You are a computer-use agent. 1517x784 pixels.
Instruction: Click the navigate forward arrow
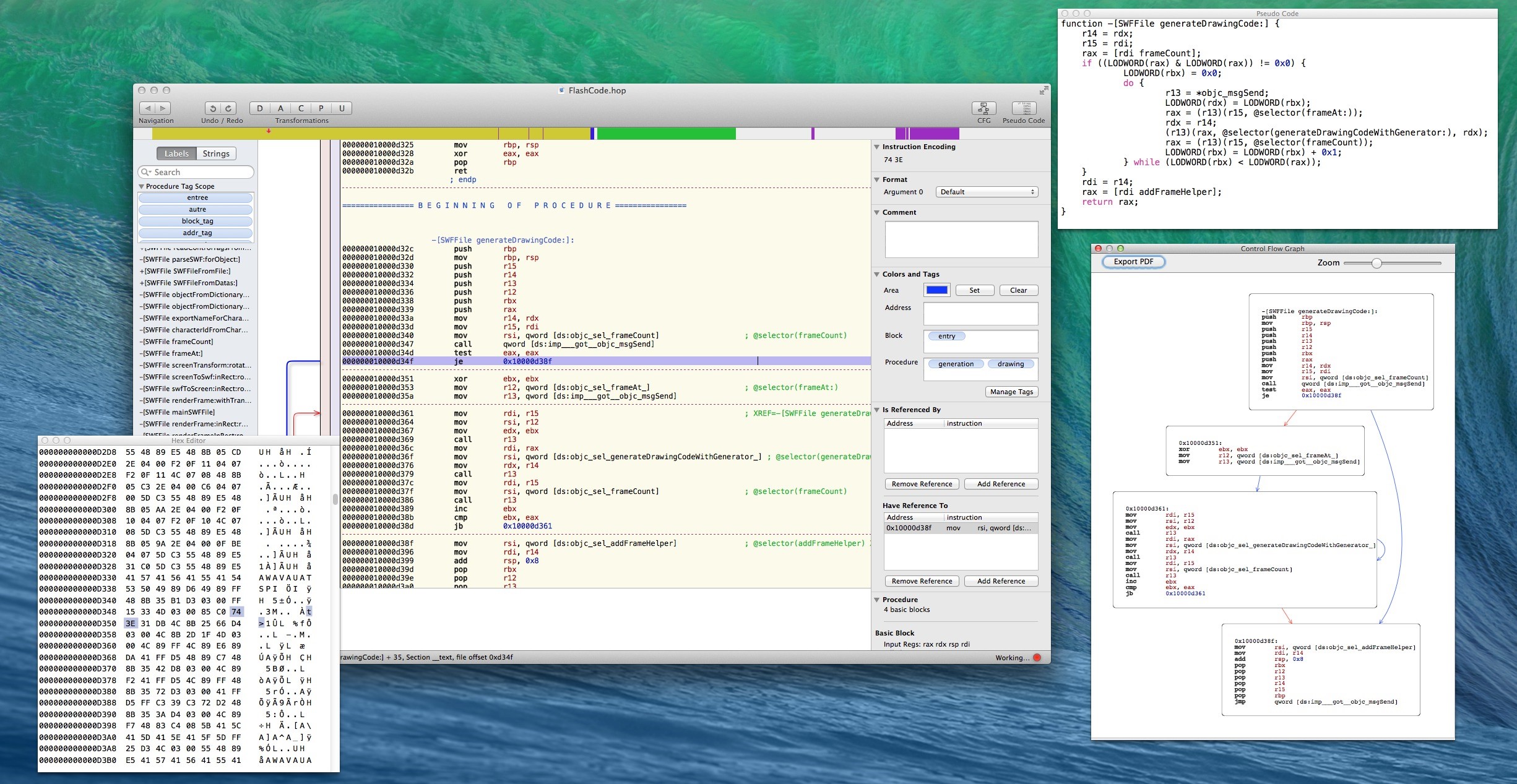click(x=163, y=108)
